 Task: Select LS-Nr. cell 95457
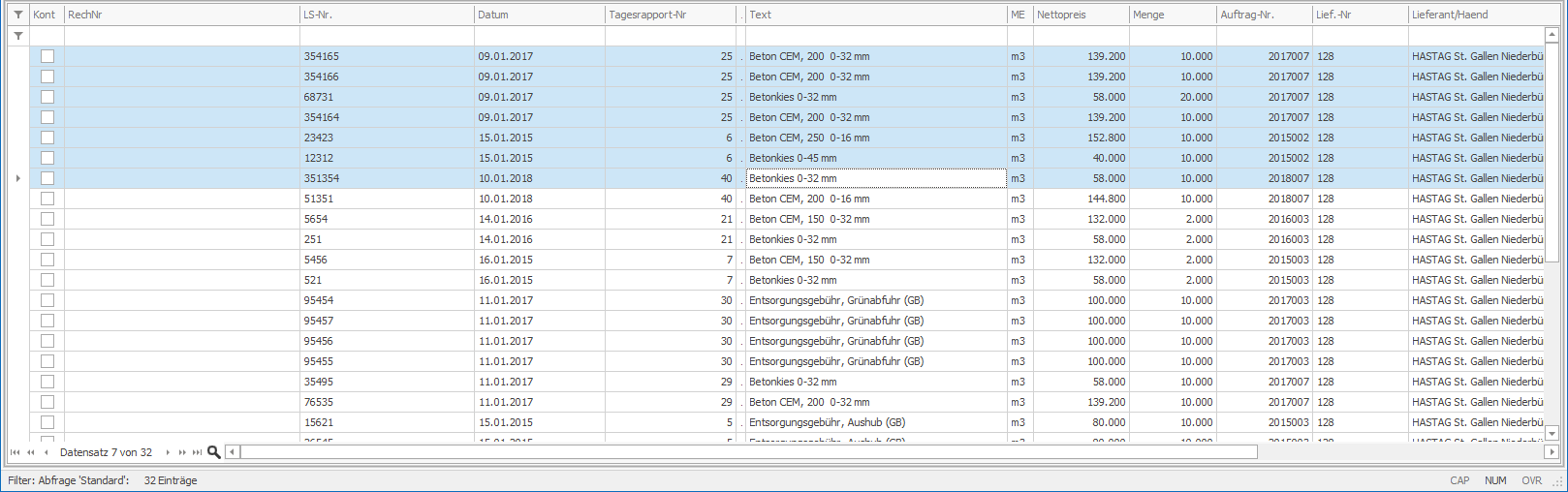[x=387, y=321]
